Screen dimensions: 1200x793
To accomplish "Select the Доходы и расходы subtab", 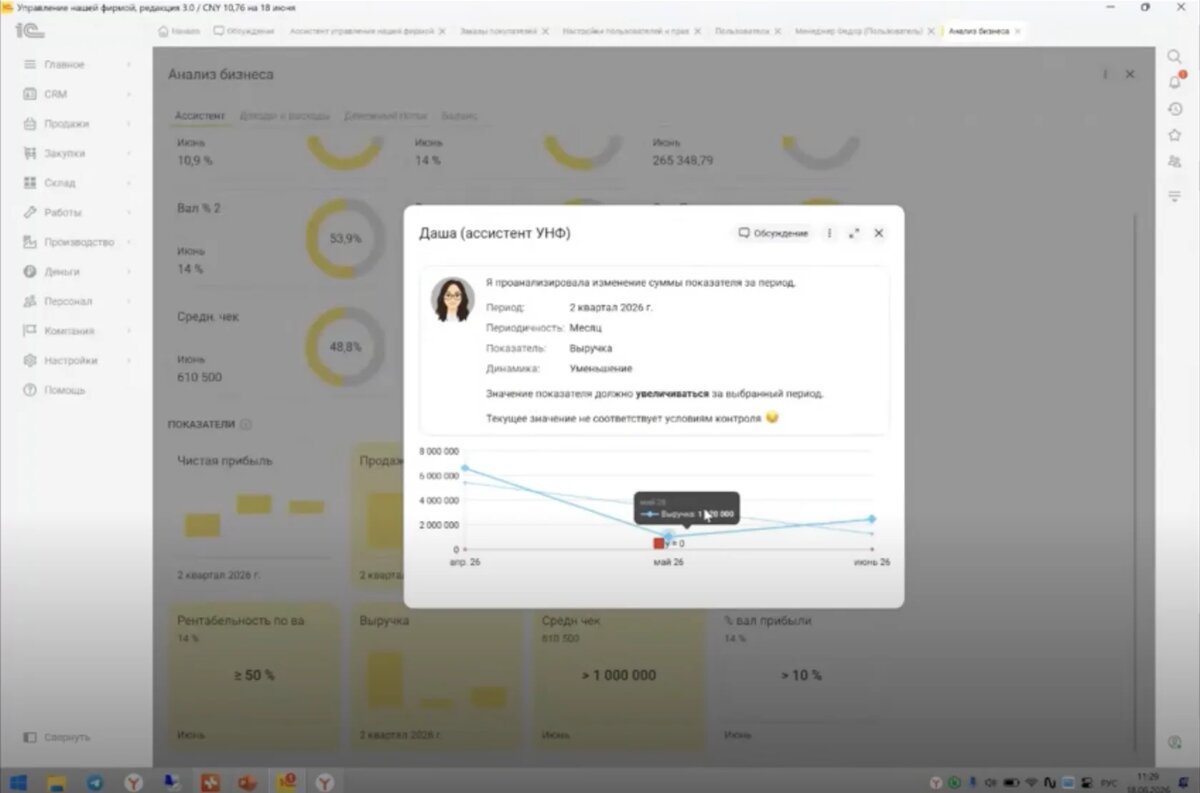I will tap(284, 116).
